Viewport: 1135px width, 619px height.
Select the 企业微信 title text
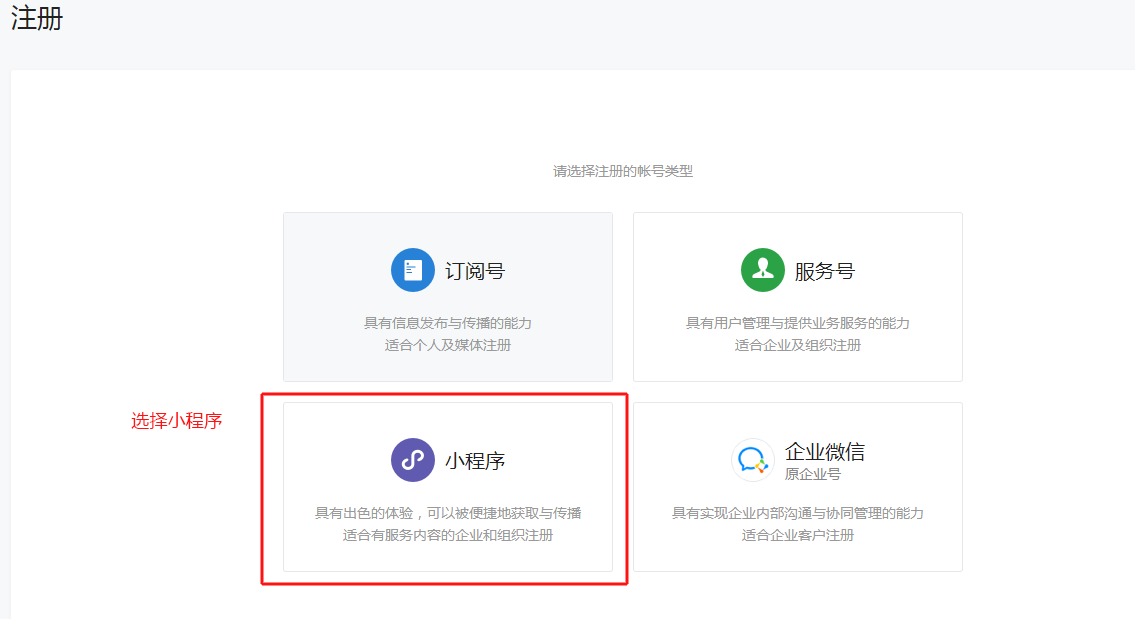[x=824, y=452]
